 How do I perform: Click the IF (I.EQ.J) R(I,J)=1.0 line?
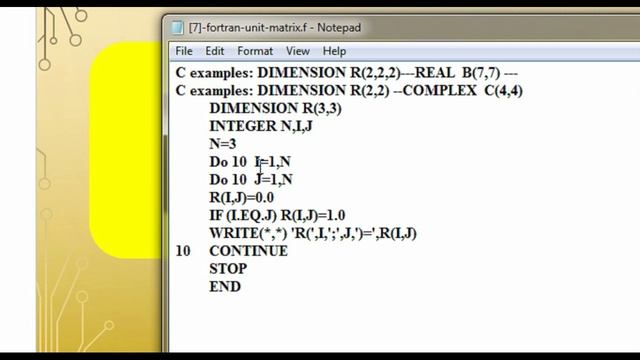tap(277, 216)
